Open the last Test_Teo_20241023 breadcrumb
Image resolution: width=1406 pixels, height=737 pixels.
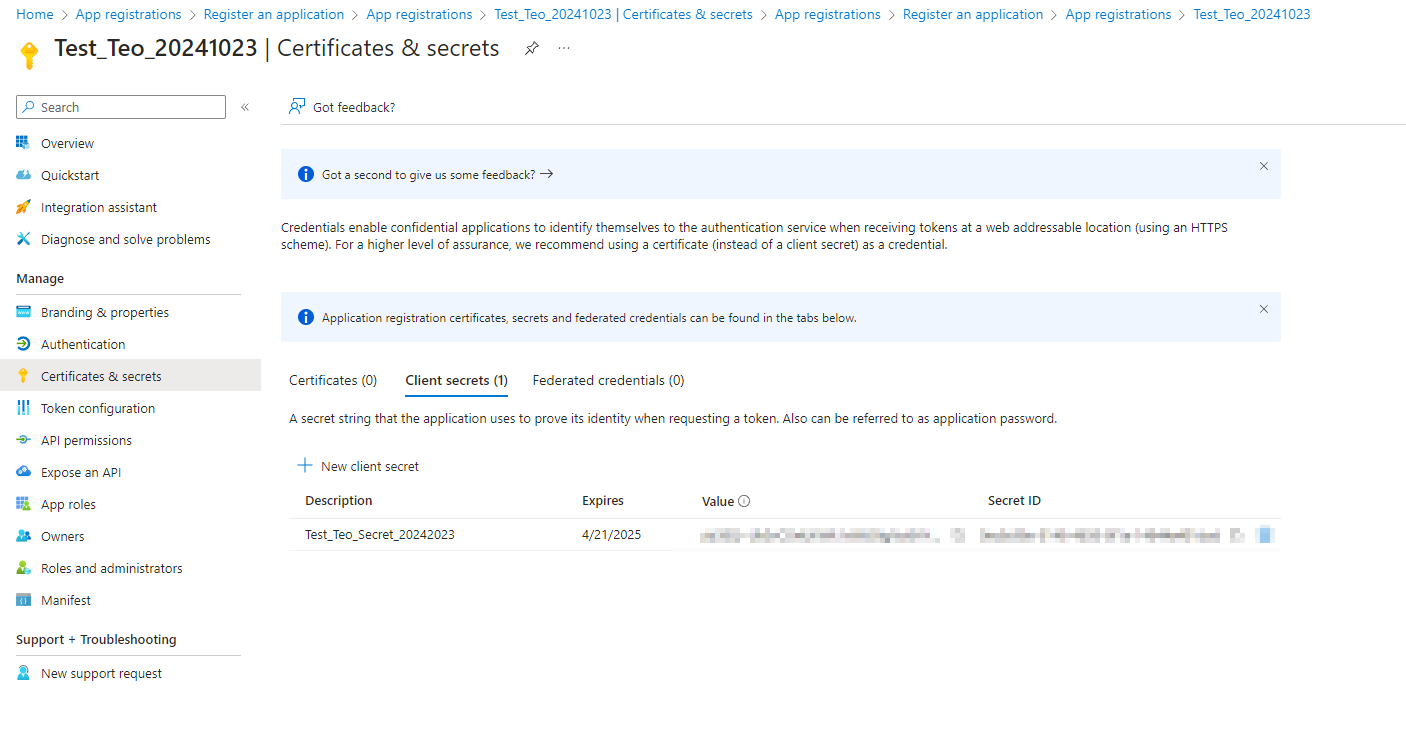[1252, 14]
